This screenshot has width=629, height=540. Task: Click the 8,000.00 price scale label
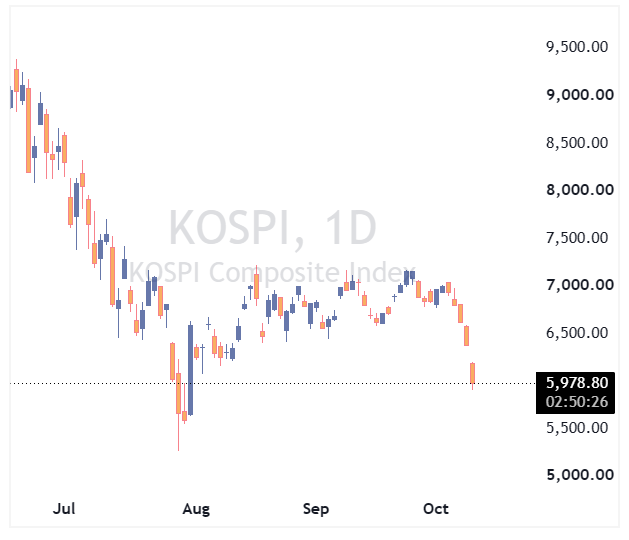tap(580, 190)
